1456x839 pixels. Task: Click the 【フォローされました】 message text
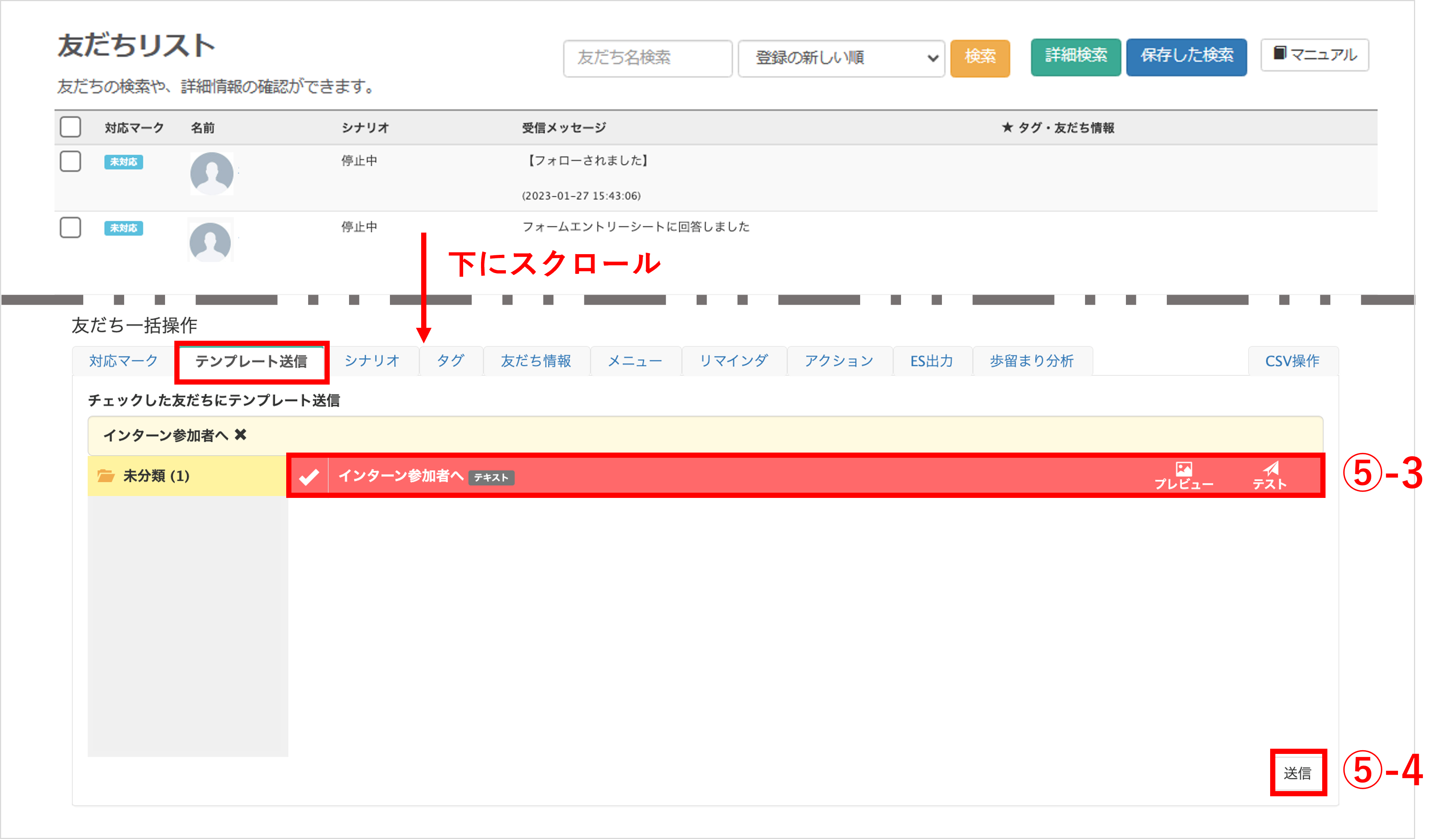(587, 160)
